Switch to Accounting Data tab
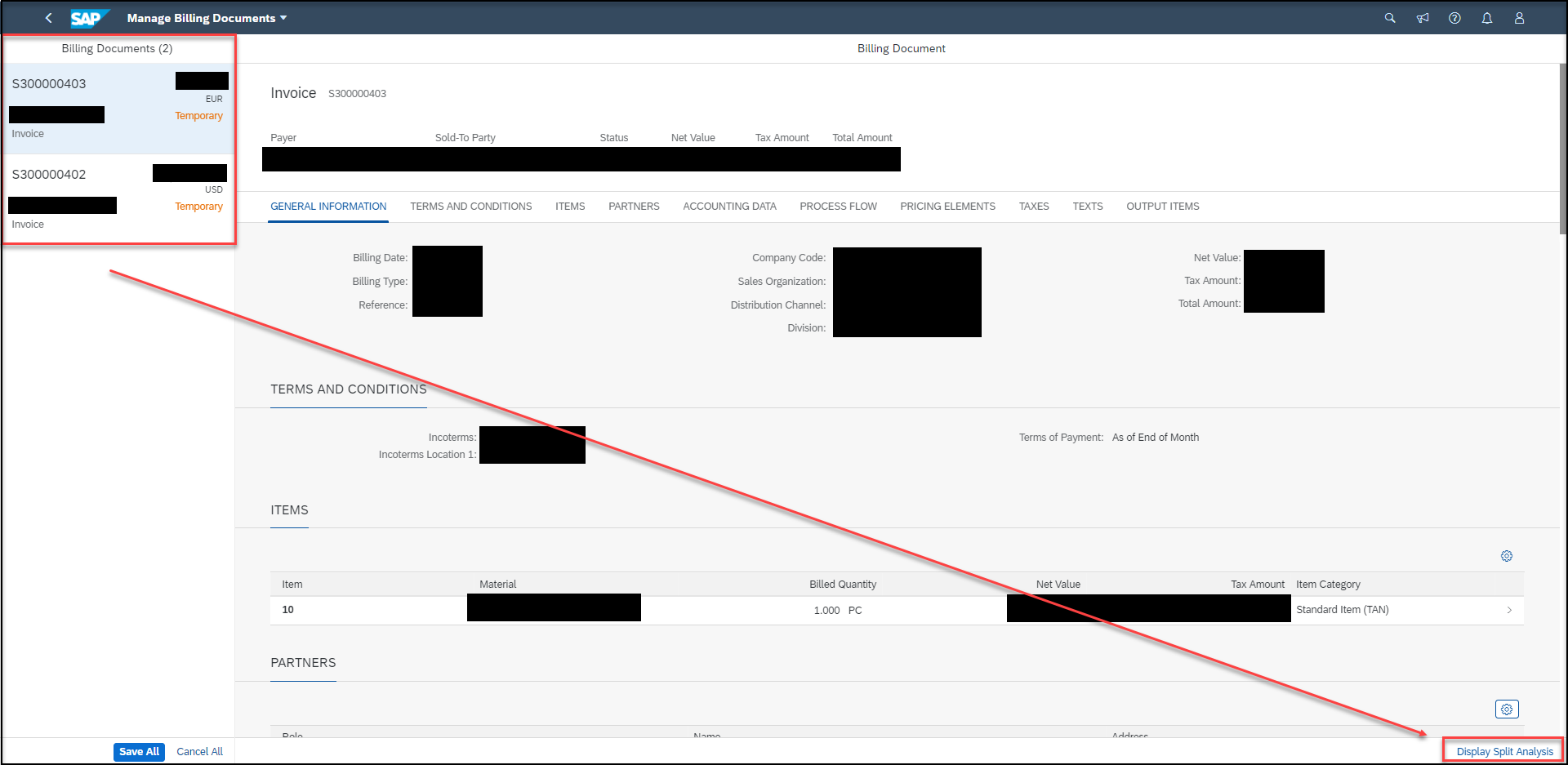1568x765 pixels. coord(729,207)
